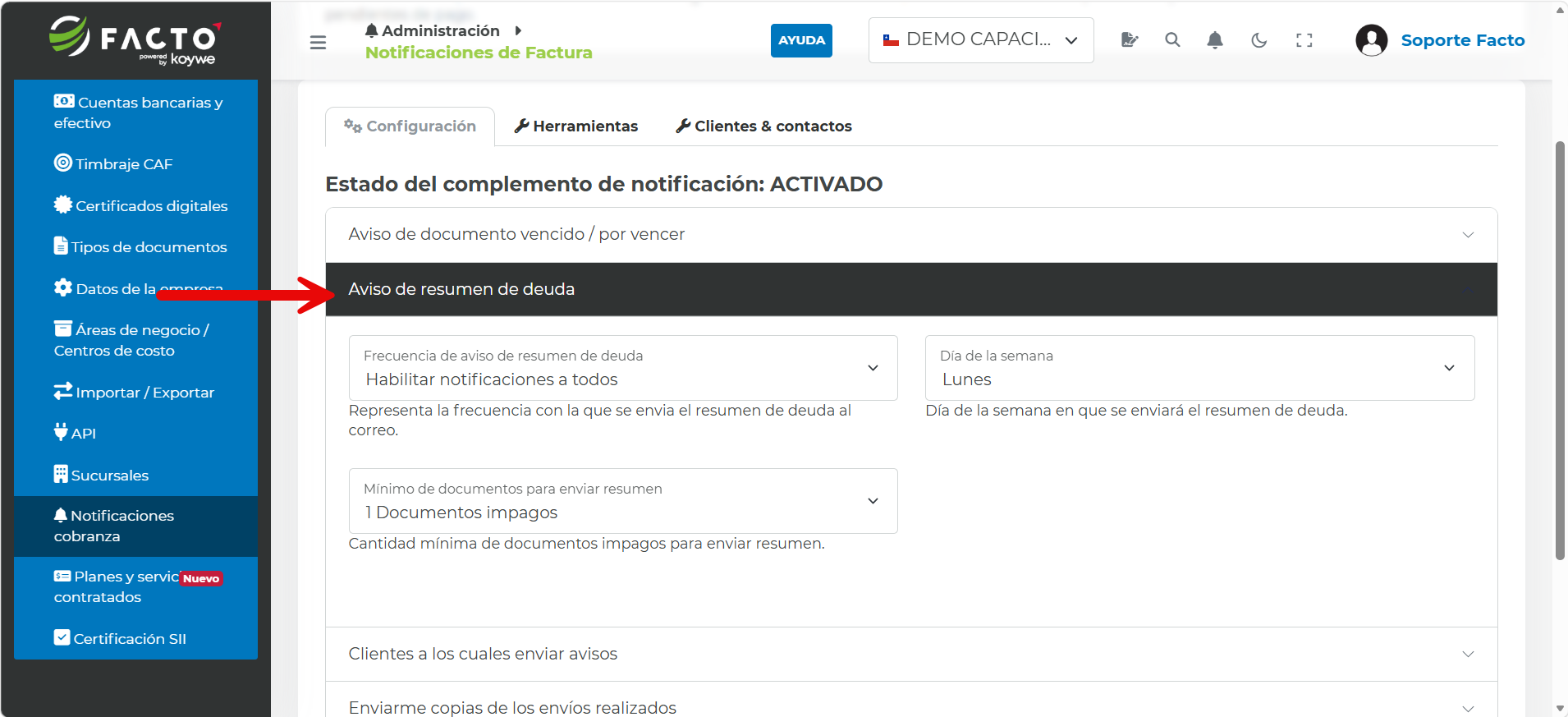Click chevron of Aviso de documento vencido

(x=1468, y=235)
